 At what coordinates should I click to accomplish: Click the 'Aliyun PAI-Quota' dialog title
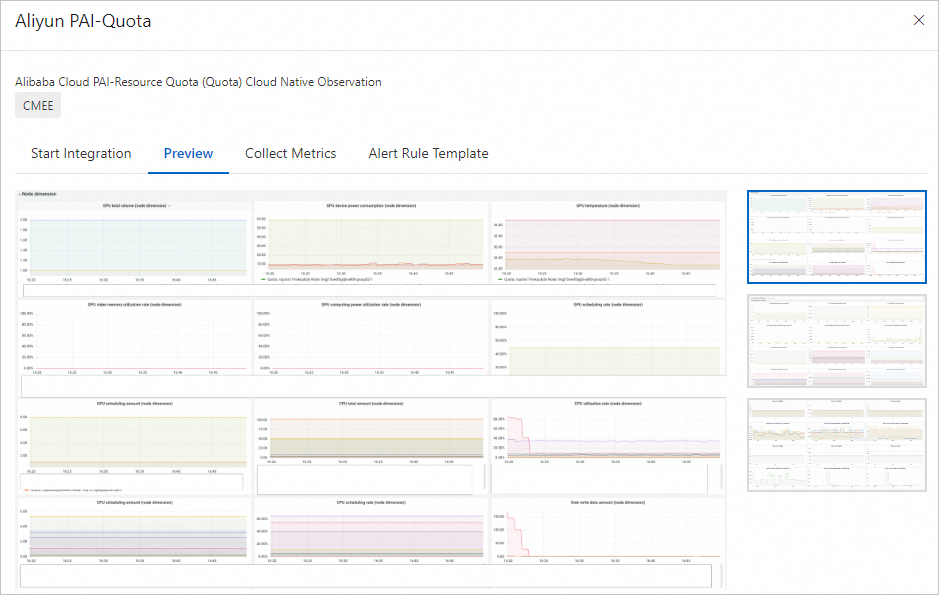click(x=83, y=21)
